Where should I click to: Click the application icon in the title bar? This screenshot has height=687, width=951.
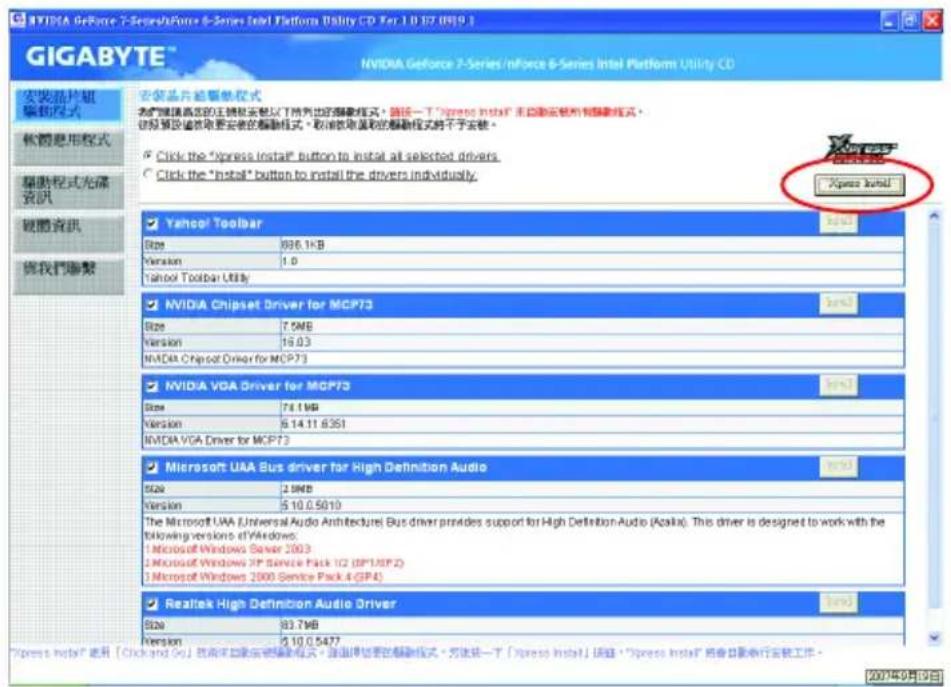pyautogui.click(x=18, y=20)
